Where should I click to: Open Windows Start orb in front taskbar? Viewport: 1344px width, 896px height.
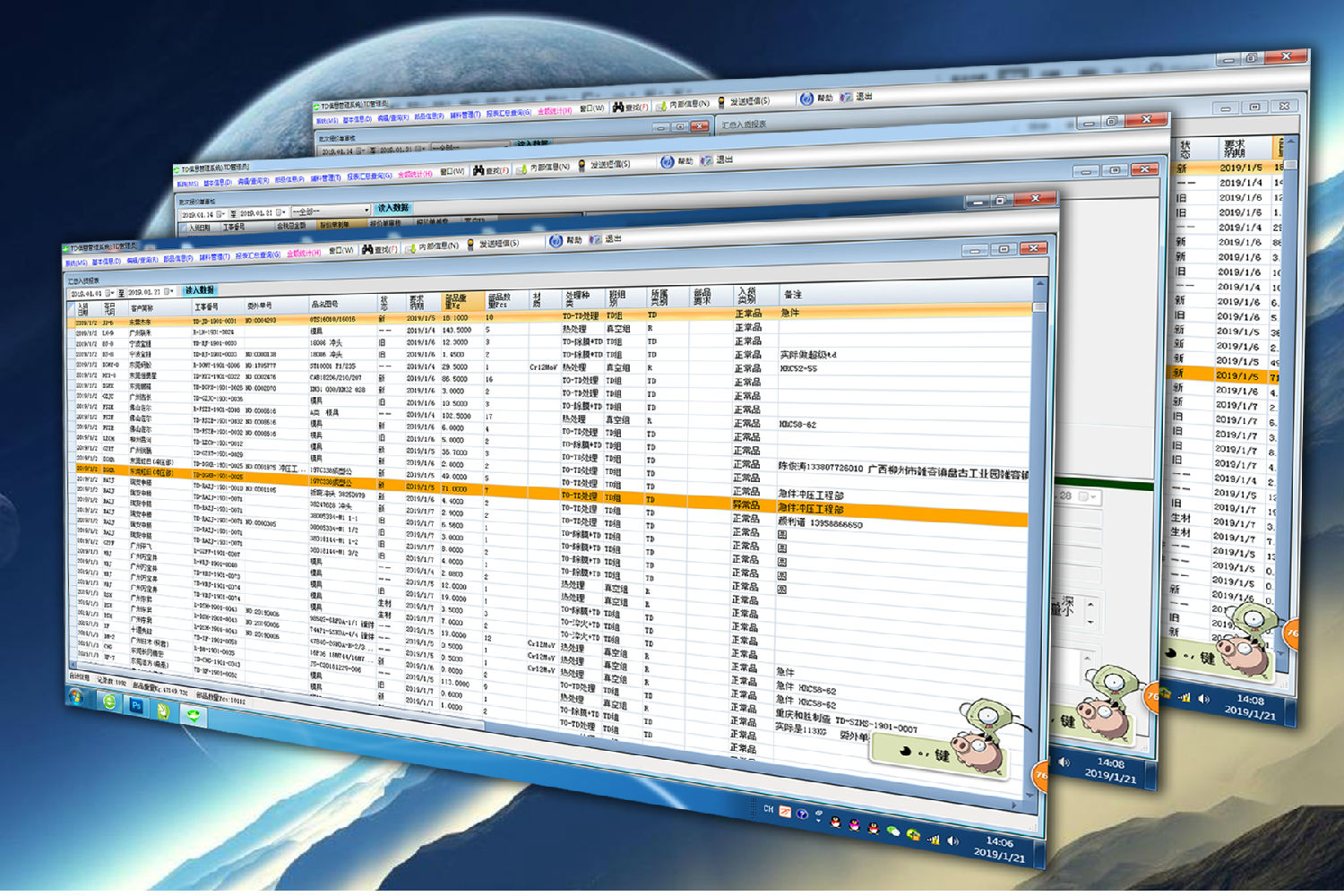coord(75,696)
